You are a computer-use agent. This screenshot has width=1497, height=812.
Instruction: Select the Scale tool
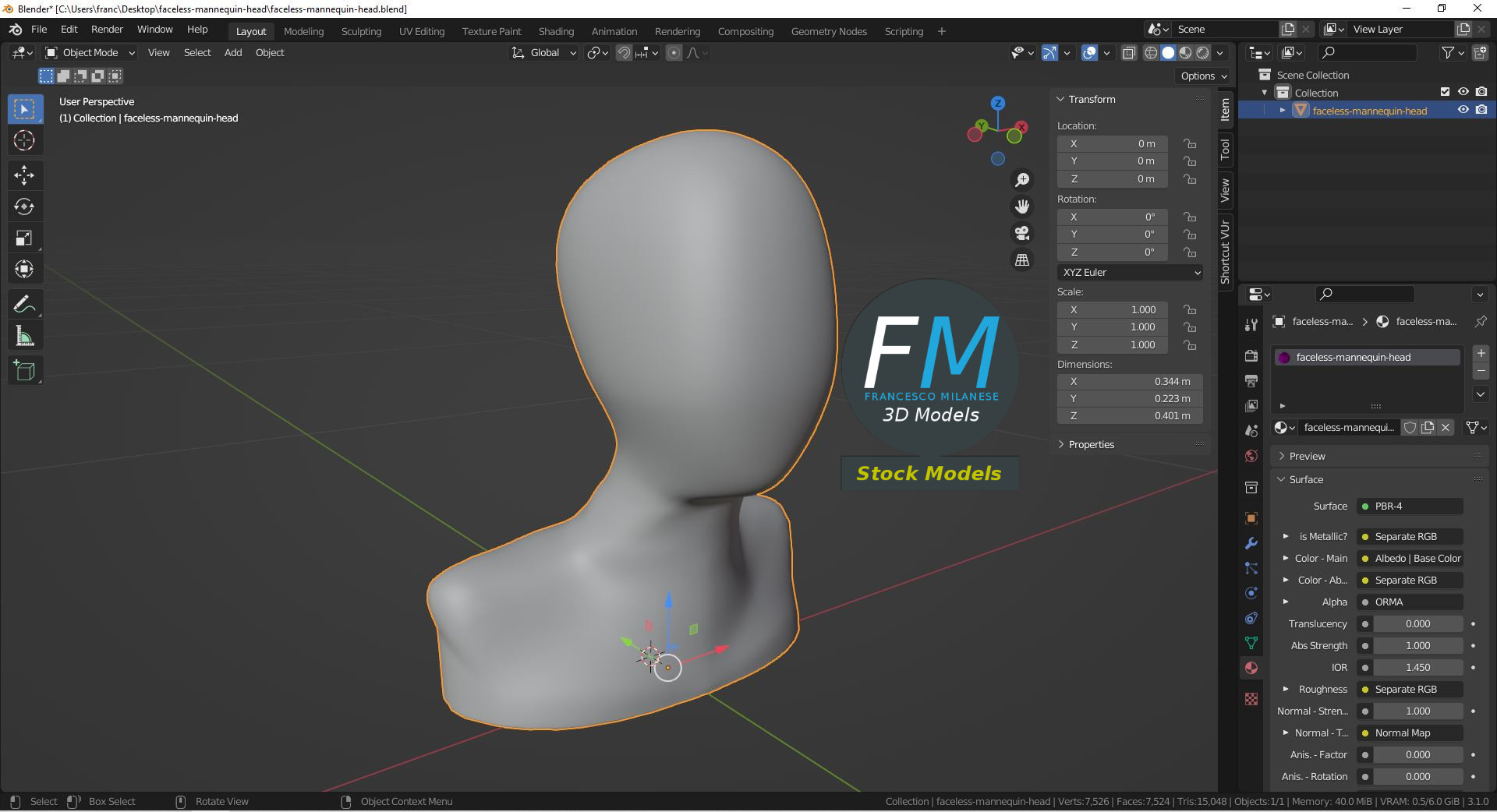click(x=25, y=238)
